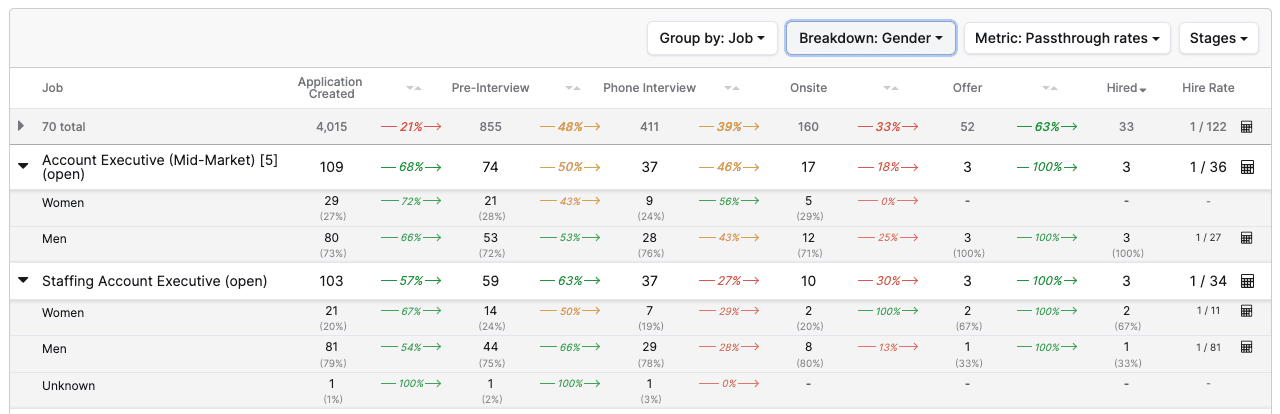Click calculator icon beside 1 / 81 hire rate
The height and width of the screenshot is (414, 1280).
click(1246, 347)
